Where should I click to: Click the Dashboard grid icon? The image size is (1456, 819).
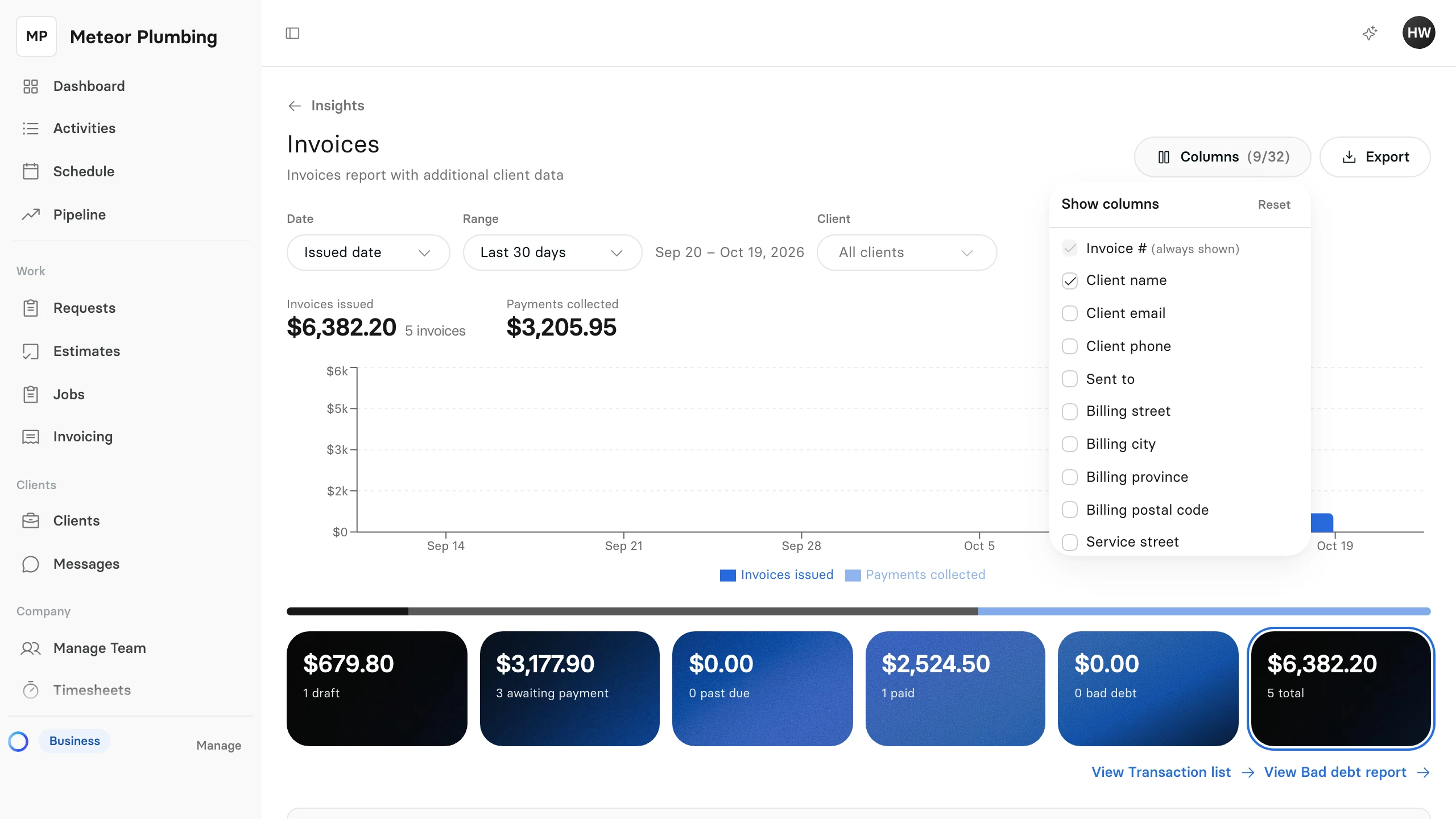pos(31,86)
